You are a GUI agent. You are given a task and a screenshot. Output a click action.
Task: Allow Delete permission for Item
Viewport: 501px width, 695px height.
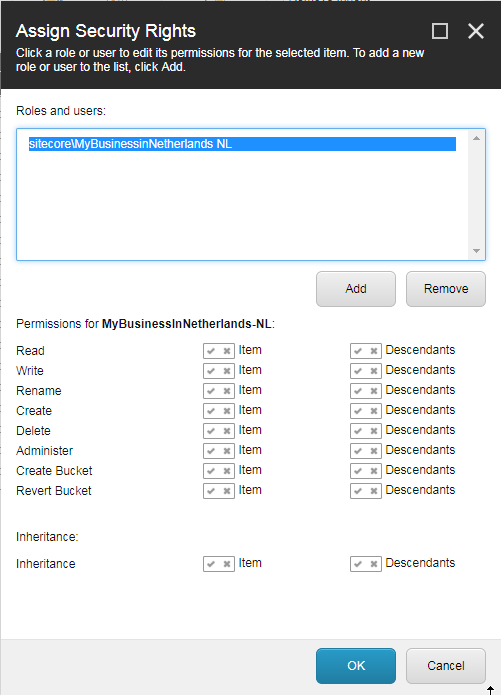click(211, 431)
